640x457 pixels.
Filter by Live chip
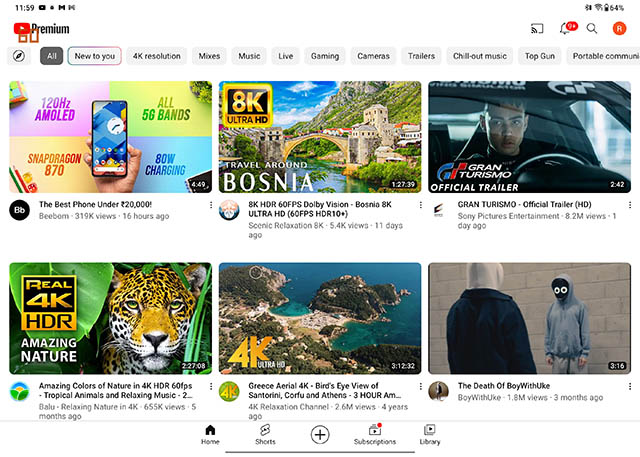pos(285,56)
